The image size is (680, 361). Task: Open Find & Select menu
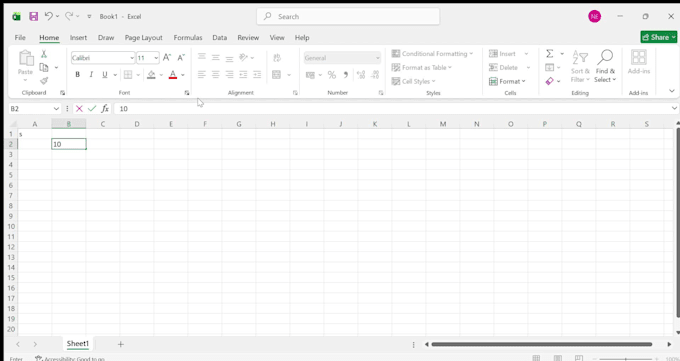pyautogui.click(x=605, y=67)
